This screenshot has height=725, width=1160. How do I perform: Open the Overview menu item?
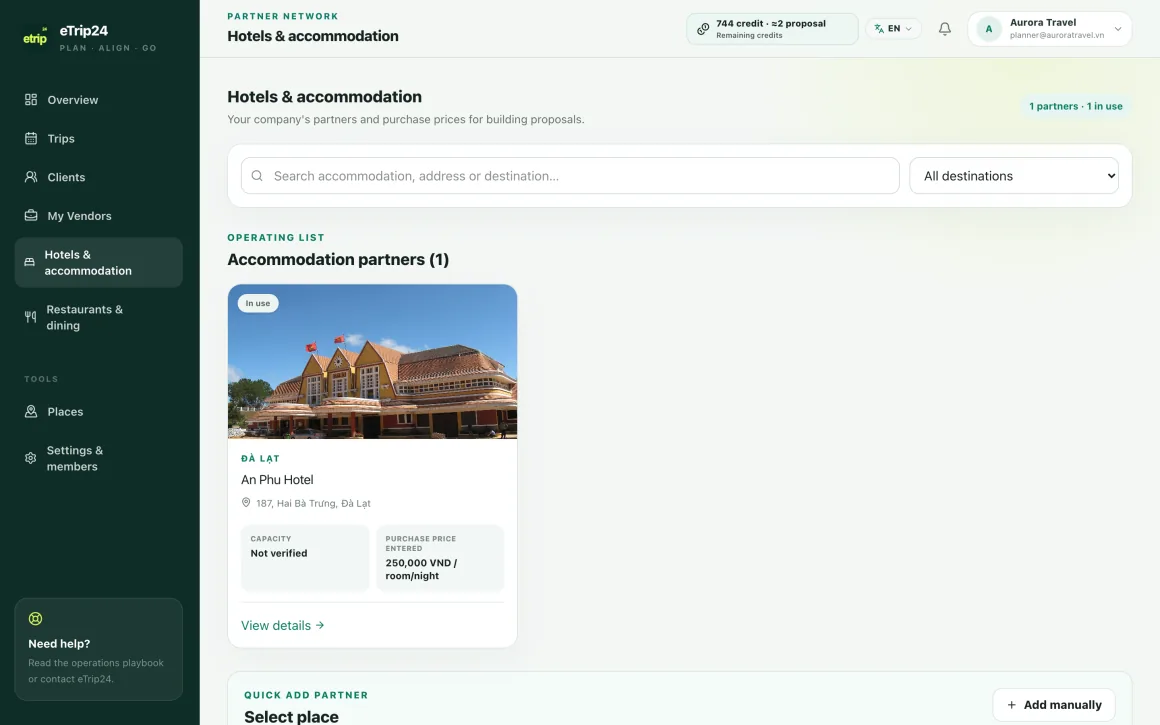coord(98,100)
